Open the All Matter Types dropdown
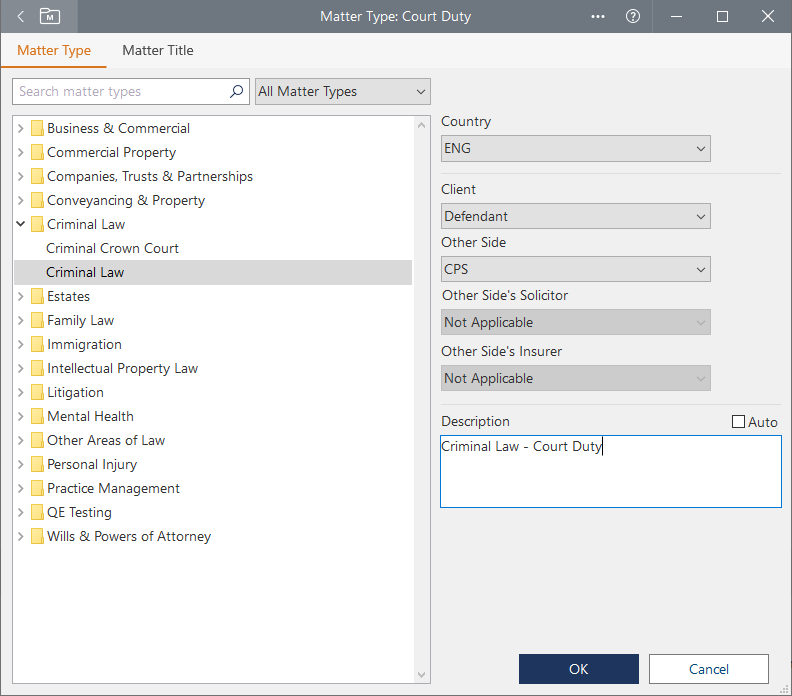The image size is (792, 696). click(342, 91)
